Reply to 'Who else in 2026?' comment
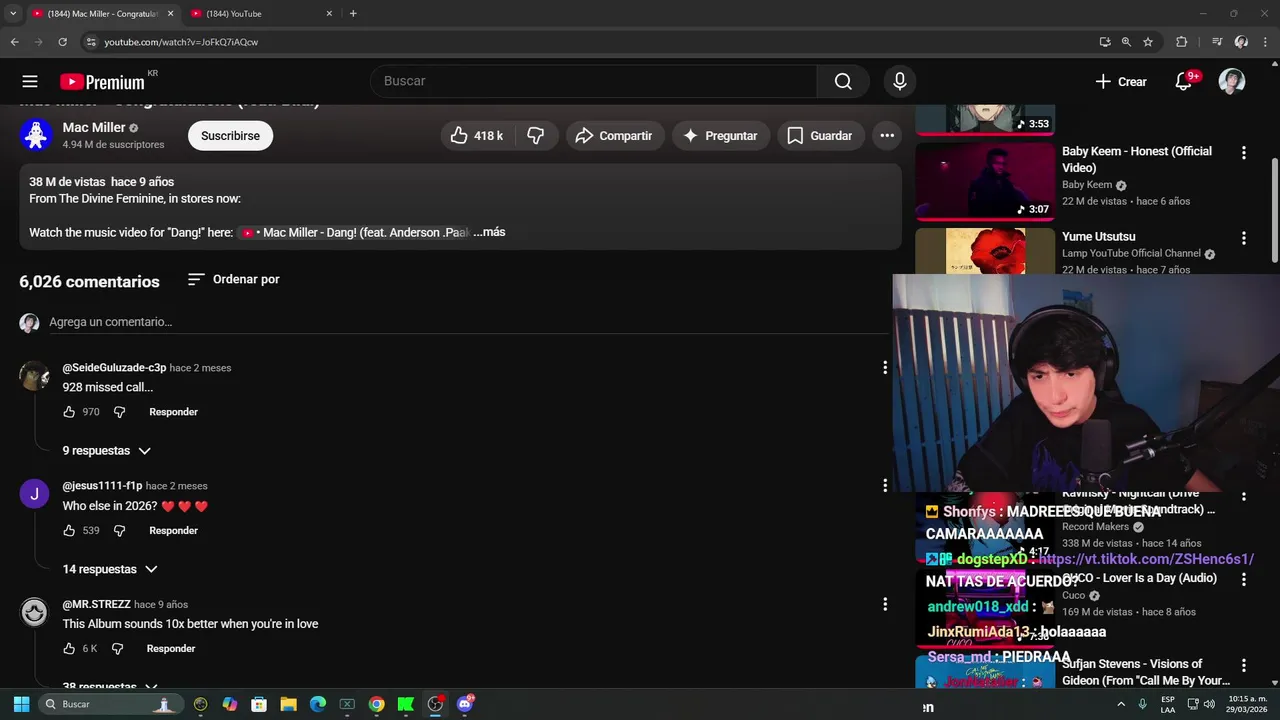The width and height of the screenshot is (1280, 720). click(x=173, y=531)
